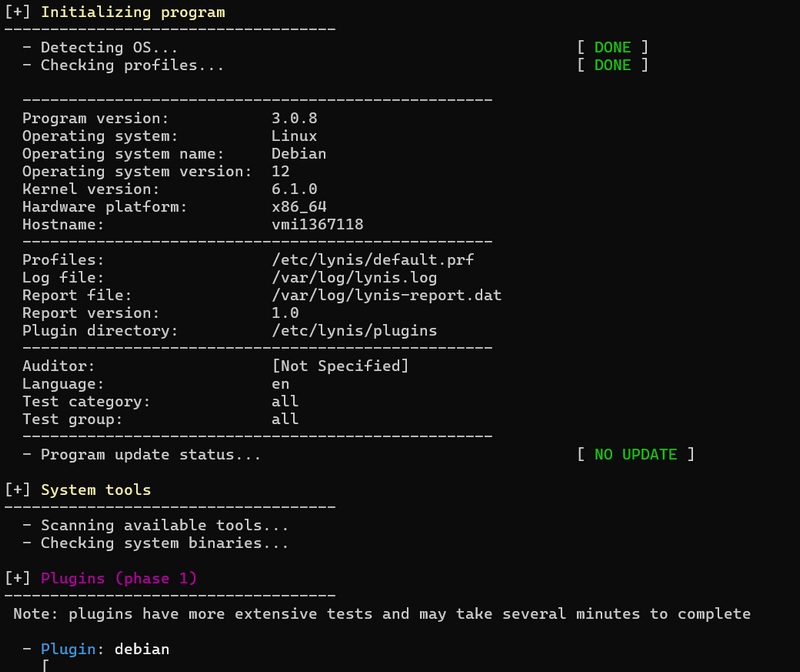Click the debian plugin name
Screen dimensions: 800x672
click(x=142, y=649)
